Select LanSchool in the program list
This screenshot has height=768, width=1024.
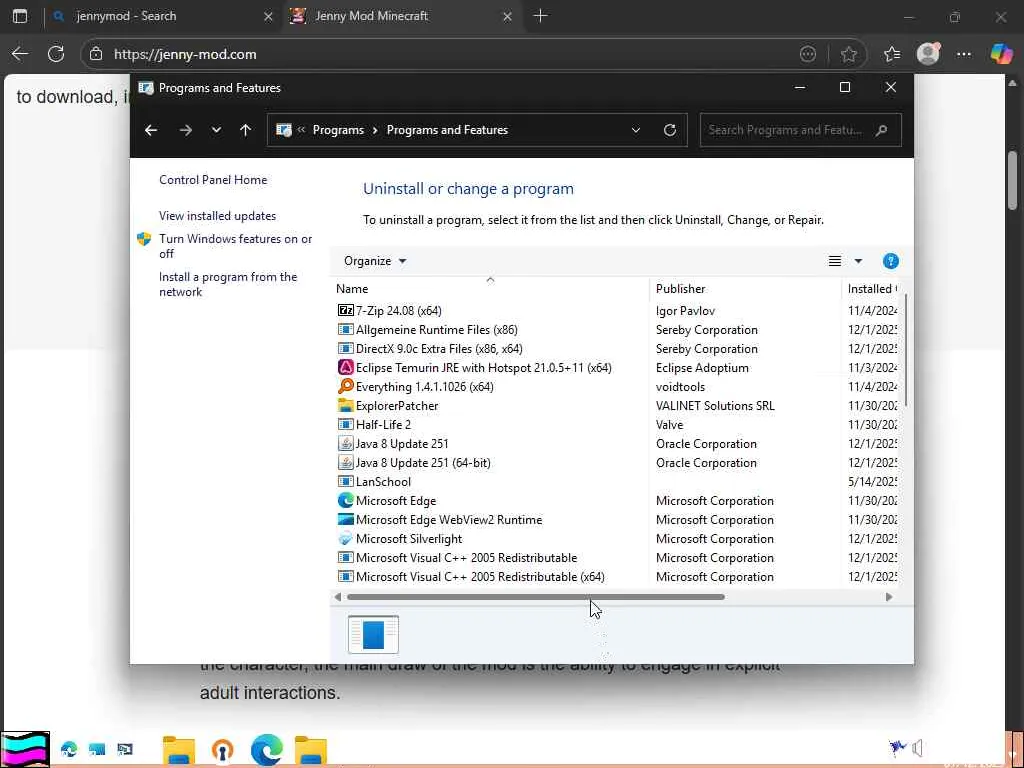[383, 482]
